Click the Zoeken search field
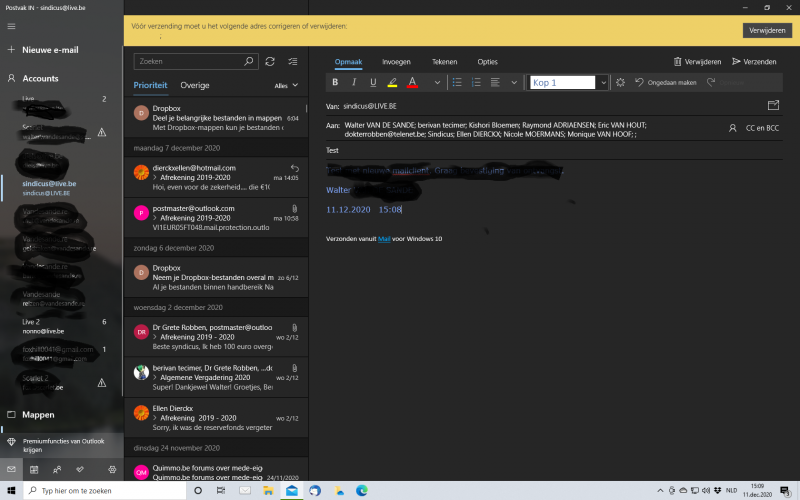Viewport: 800px width, 500px height. [190, 61]
